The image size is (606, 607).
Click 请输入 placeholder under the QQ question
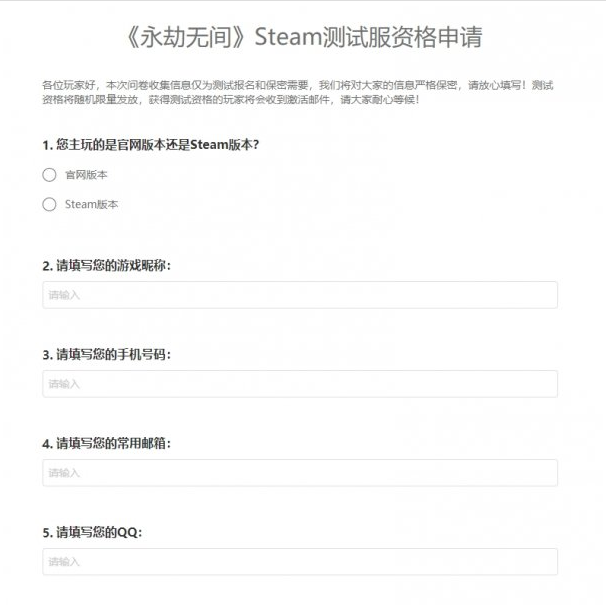(64, 562)
